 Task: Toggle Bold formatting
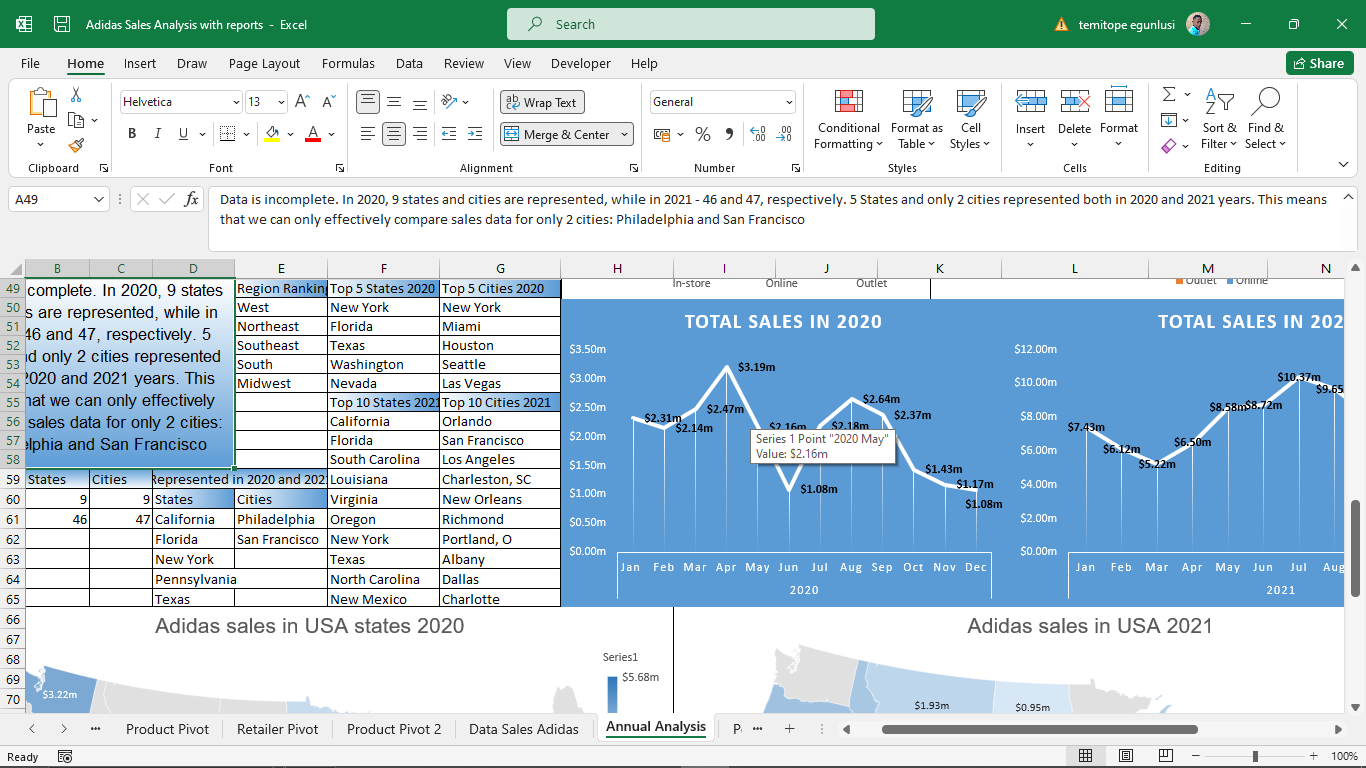(x=132, y=134)
